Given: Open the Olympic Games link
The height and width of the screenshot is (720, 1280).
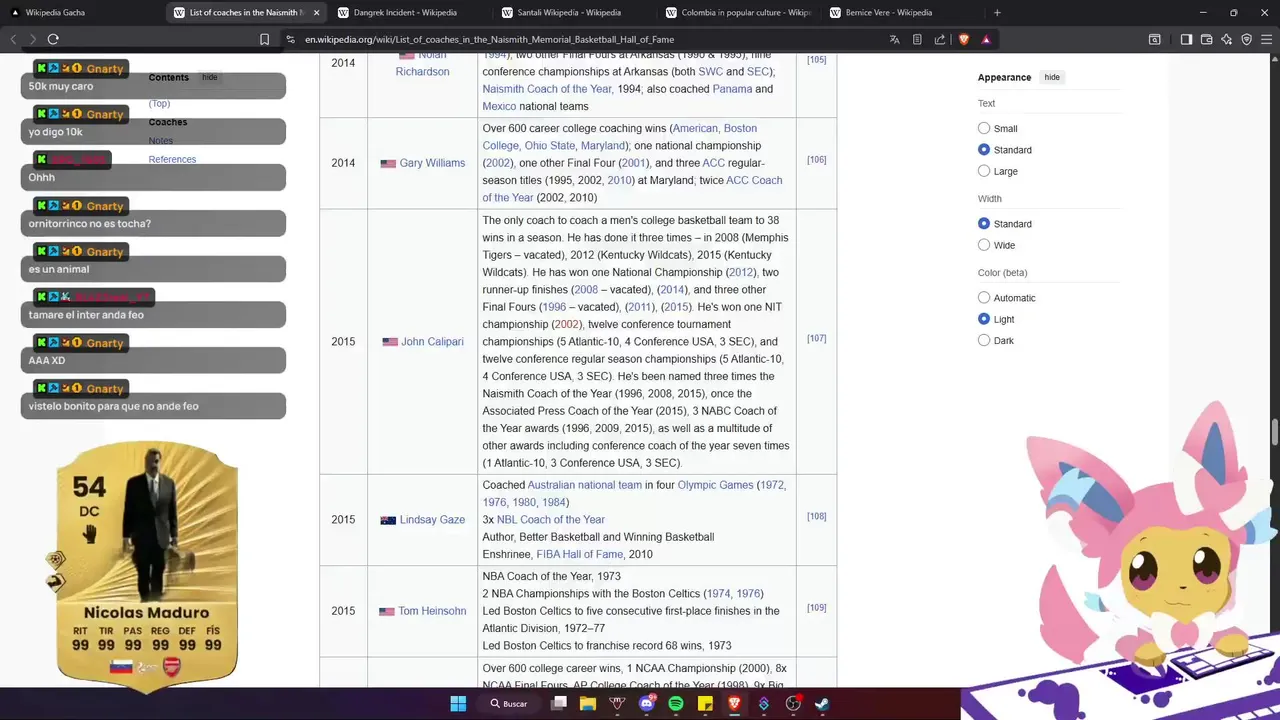Looking at the screenshot, I should tap(715, 485).
